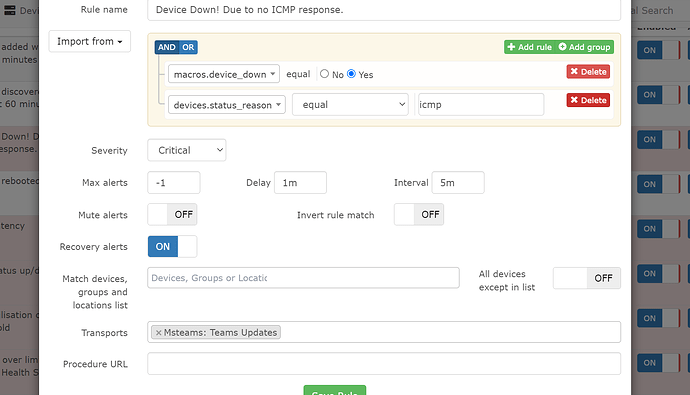This screenshot has height=395, width=690.
Task: Delete the macros.device_down rule row
Action: point(588,72)
